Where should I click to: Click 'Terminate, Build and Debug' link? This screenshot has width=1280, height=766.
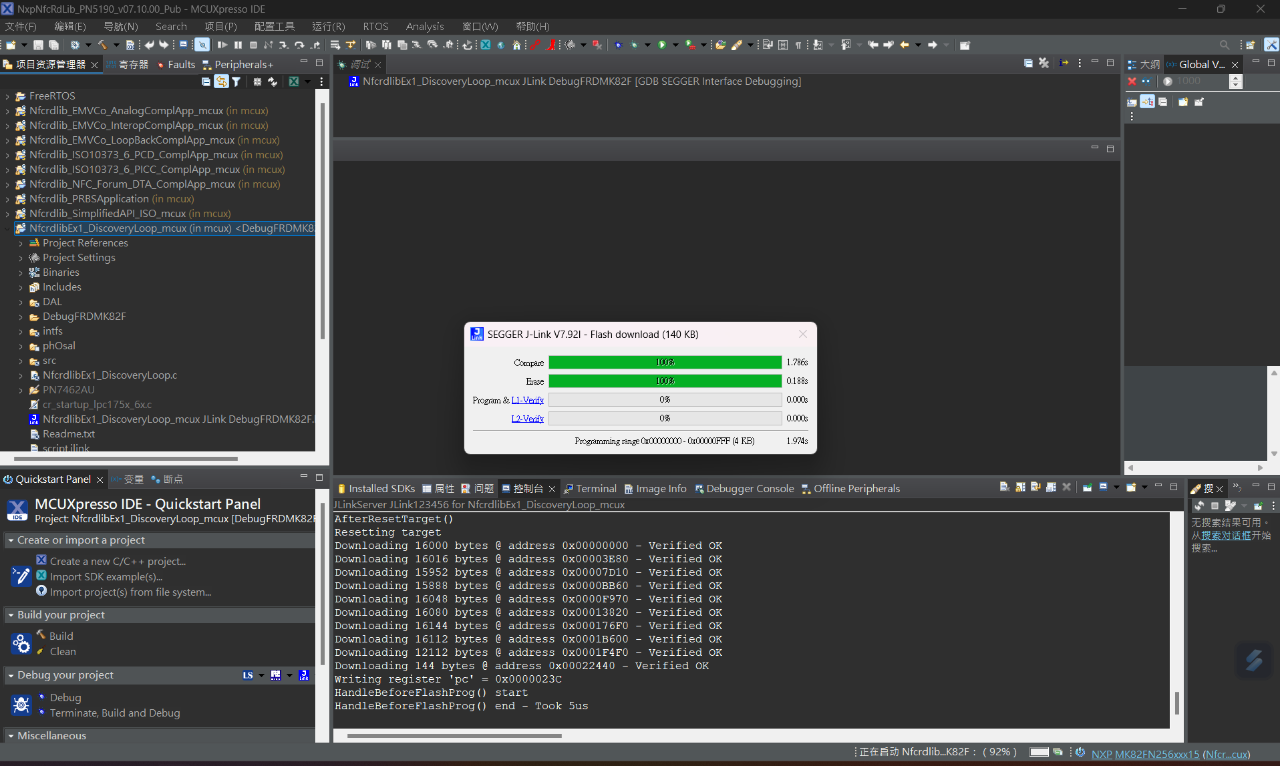115,713
